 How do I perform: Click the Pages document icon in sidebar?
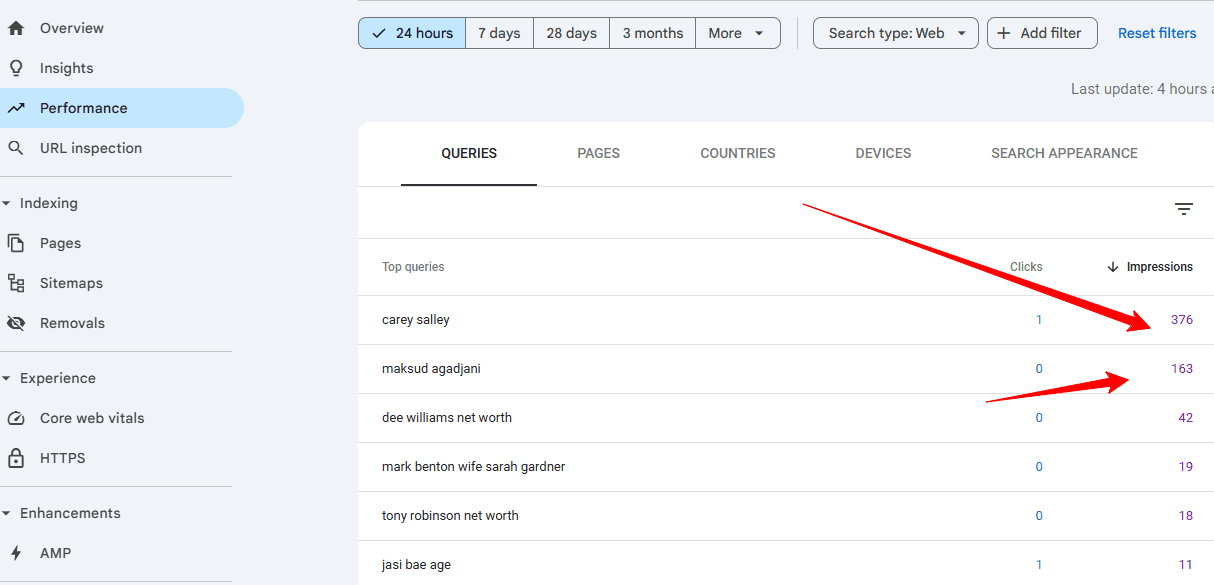(x=16, y=243)
